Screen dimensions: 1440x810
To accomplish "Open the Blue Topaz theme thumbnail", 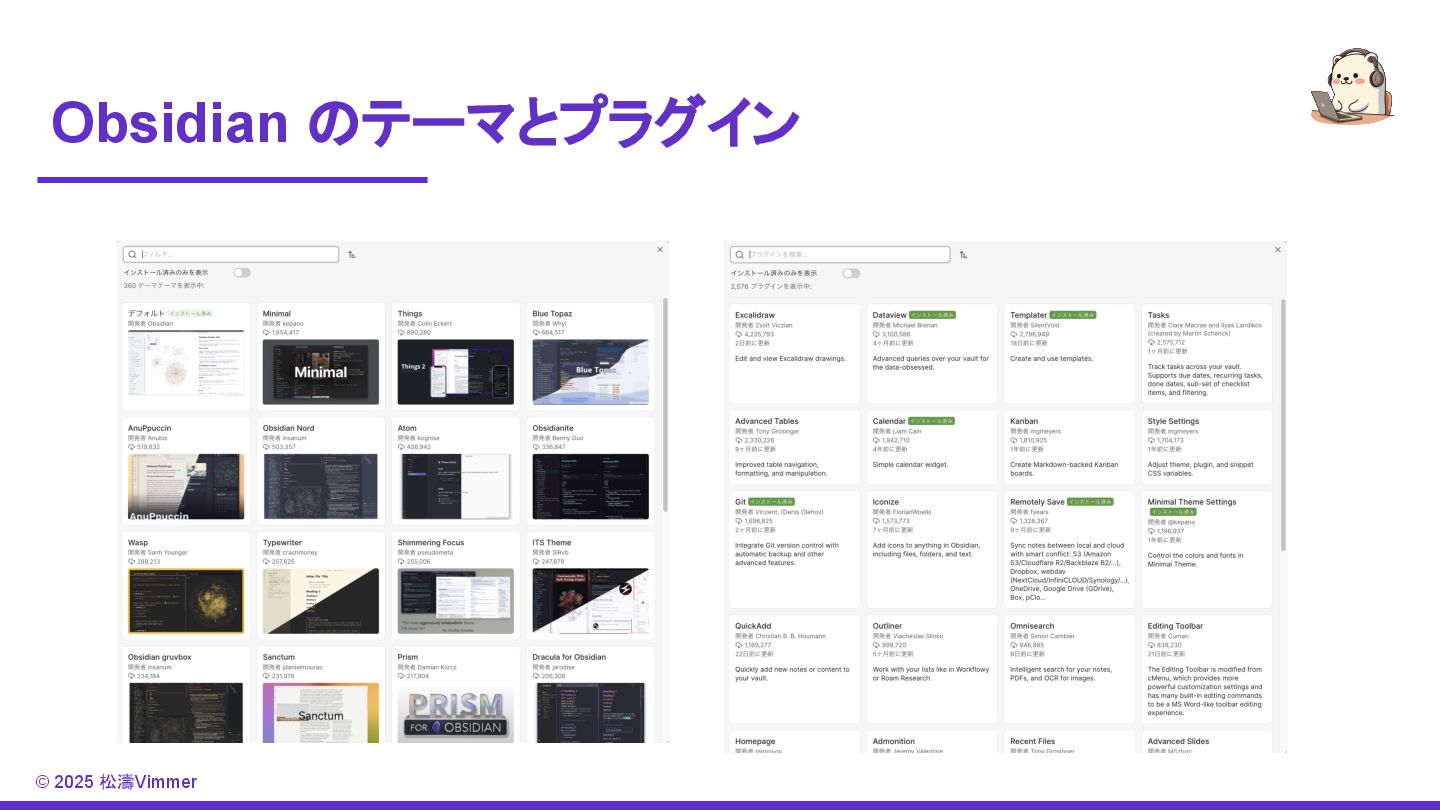I will click(x=590, y=372).
